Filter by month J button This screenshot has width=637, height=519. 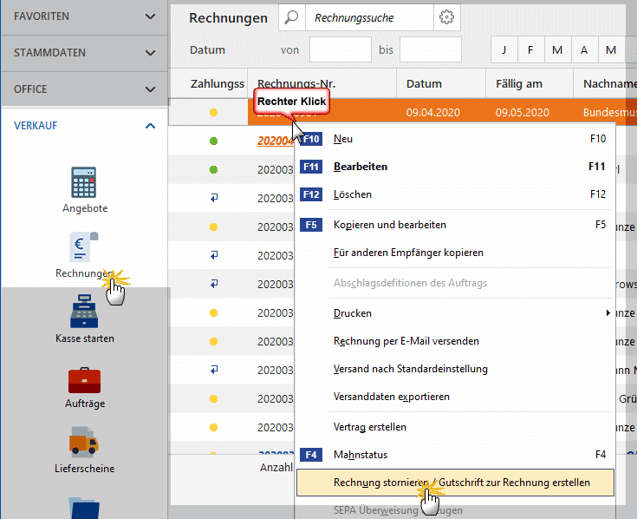504,50
